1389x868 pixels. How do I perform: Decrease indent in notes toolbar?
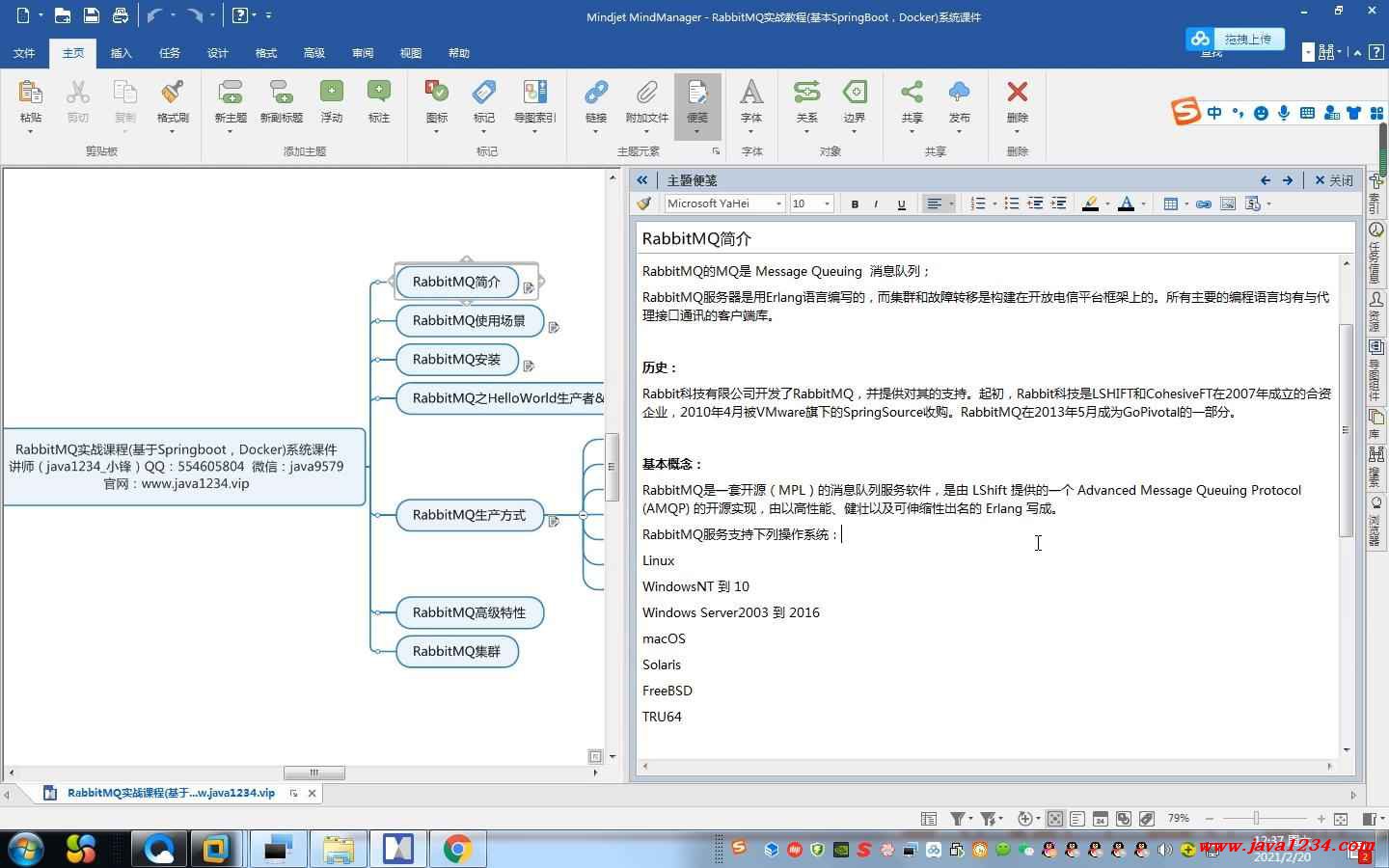[x=1035, y=203]
